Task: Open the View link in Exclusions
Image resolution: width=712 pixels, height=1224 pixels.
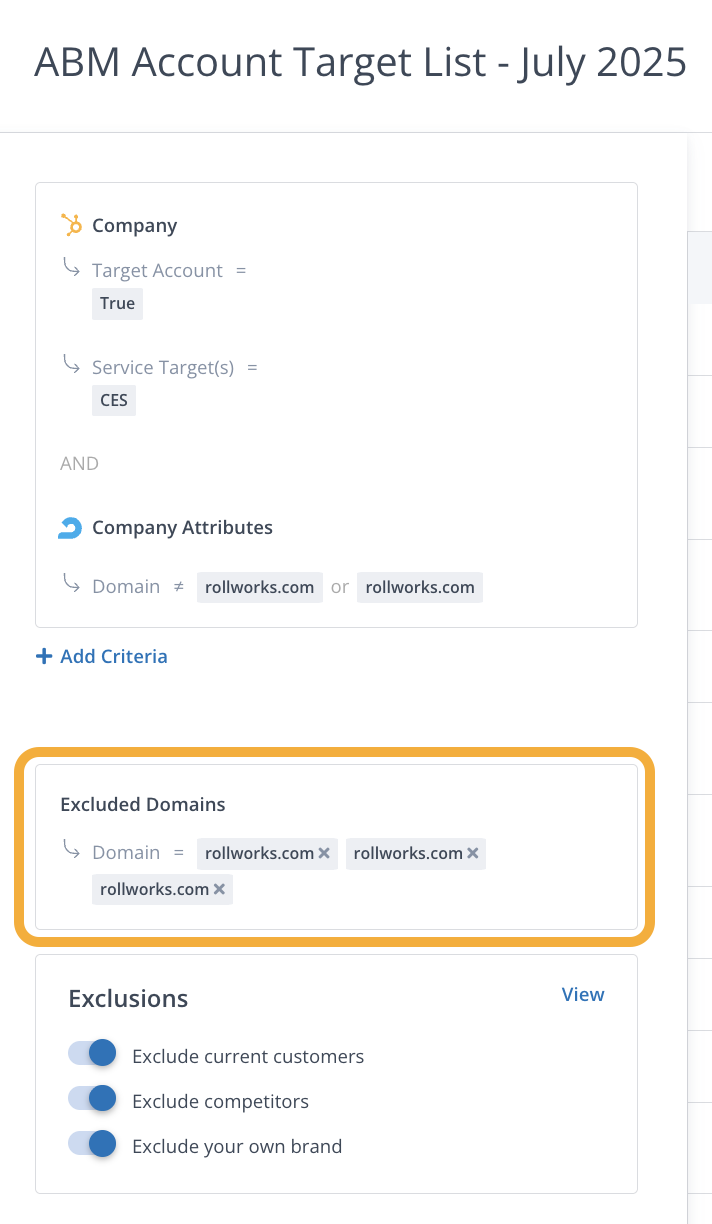Action: tap(583, 994)
